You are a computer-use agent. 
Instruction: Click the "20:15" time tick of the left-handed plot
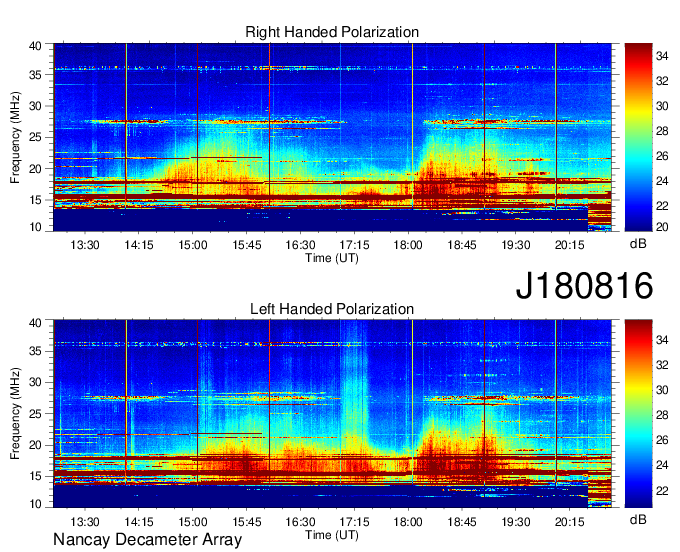569,522
